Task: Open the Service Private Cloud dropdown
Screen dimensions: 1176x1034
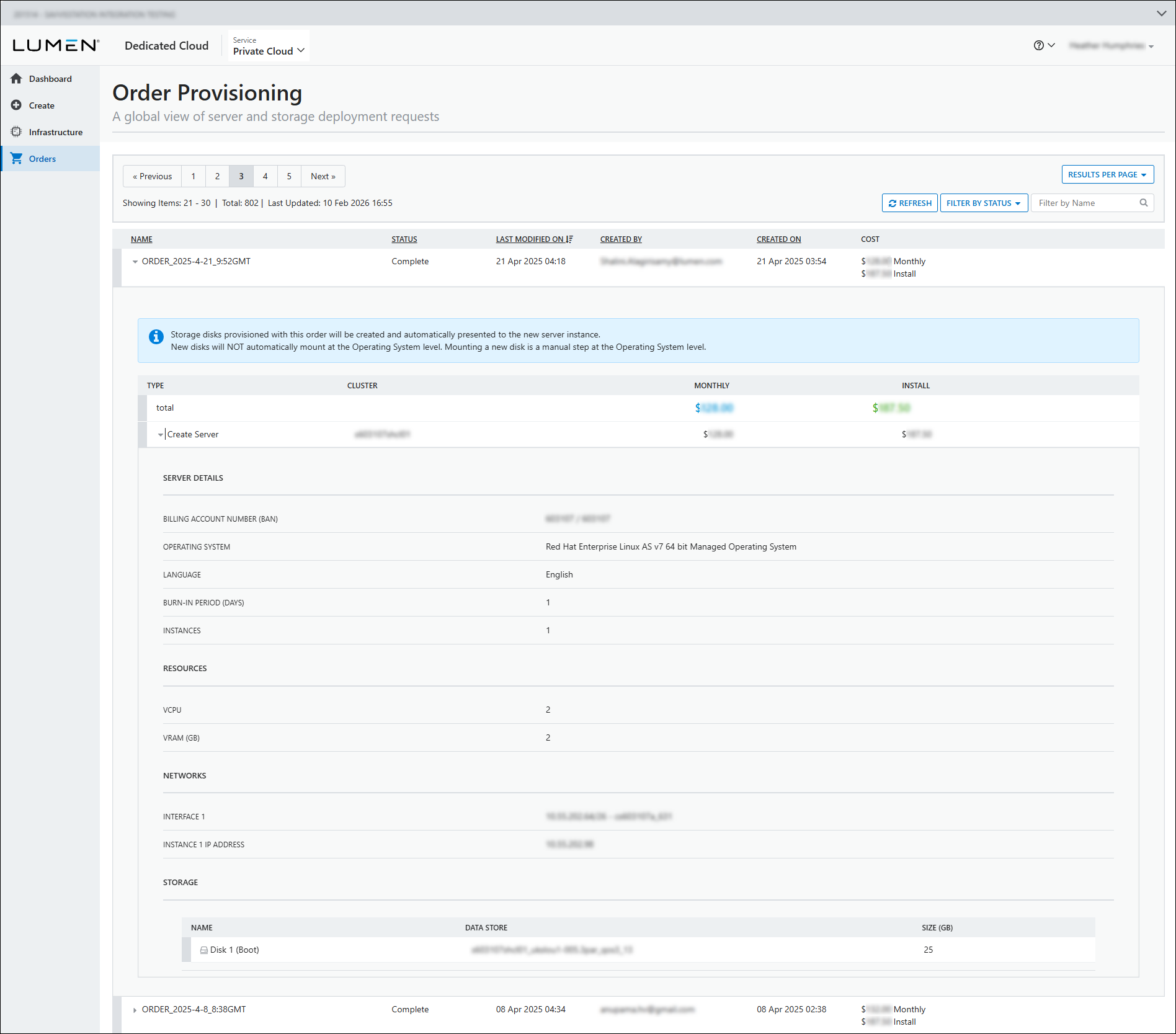Action: [x=269, y=46]
